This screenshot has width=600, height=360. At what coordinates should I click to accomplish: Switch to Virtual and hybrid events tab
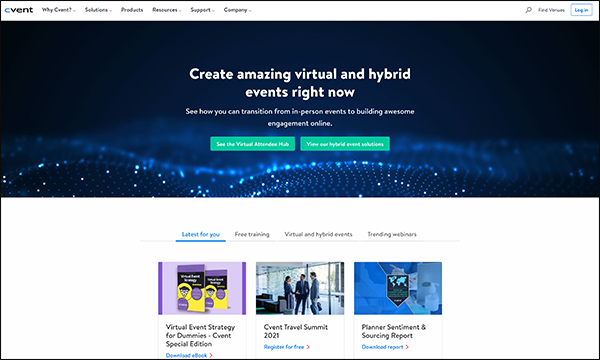[x=318, y=234]
